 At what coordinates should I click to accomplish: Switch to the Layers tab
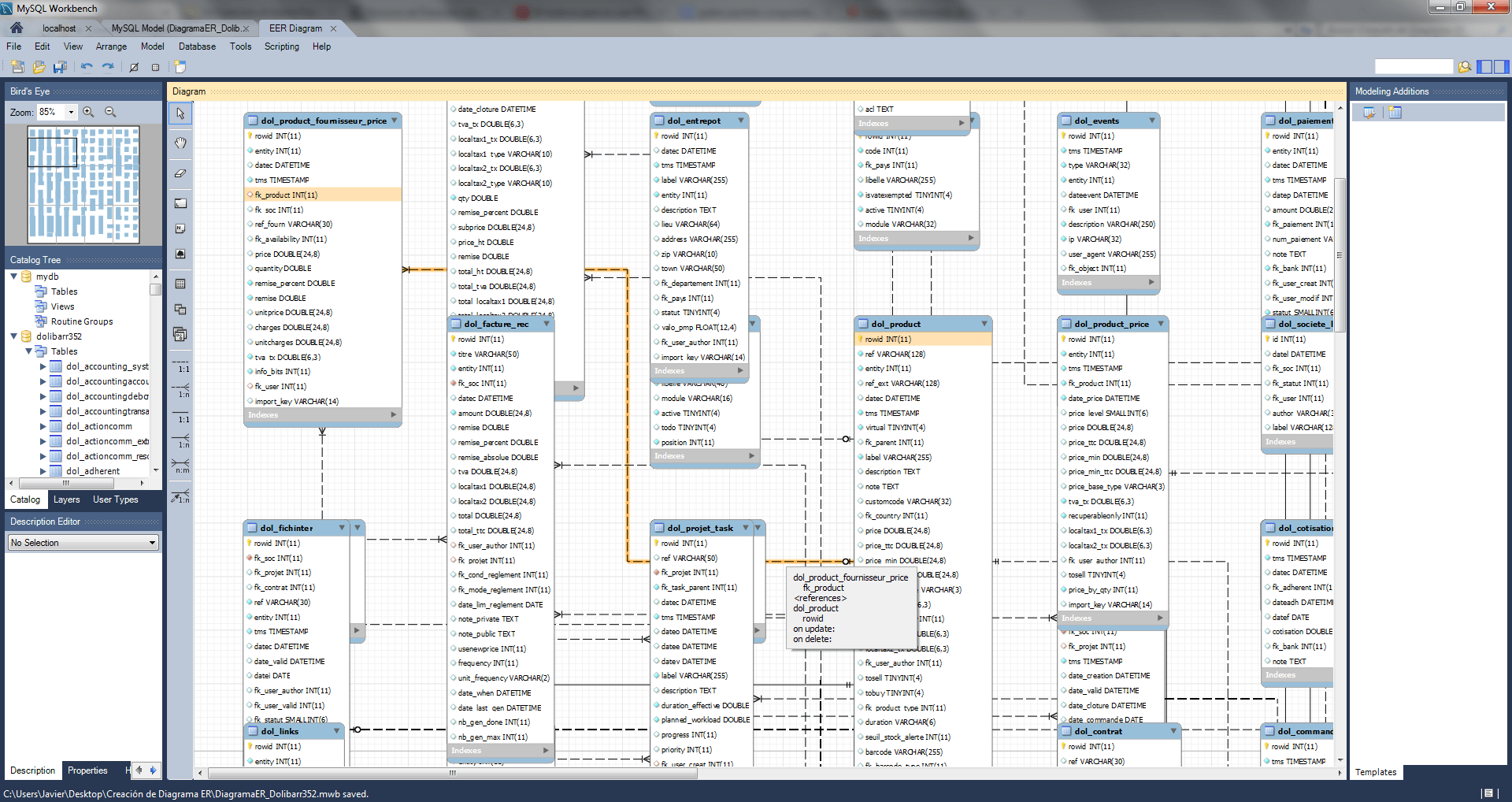pyautogui.click(x=67, y=499)
